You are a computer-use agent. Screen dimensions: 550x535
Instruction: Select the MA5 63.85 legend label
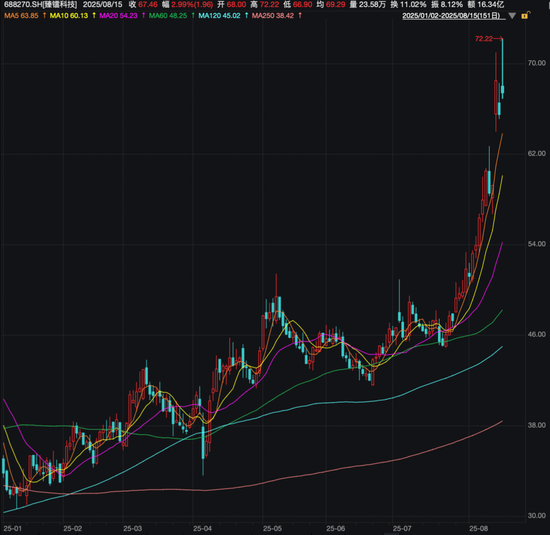tap(21, 15)
